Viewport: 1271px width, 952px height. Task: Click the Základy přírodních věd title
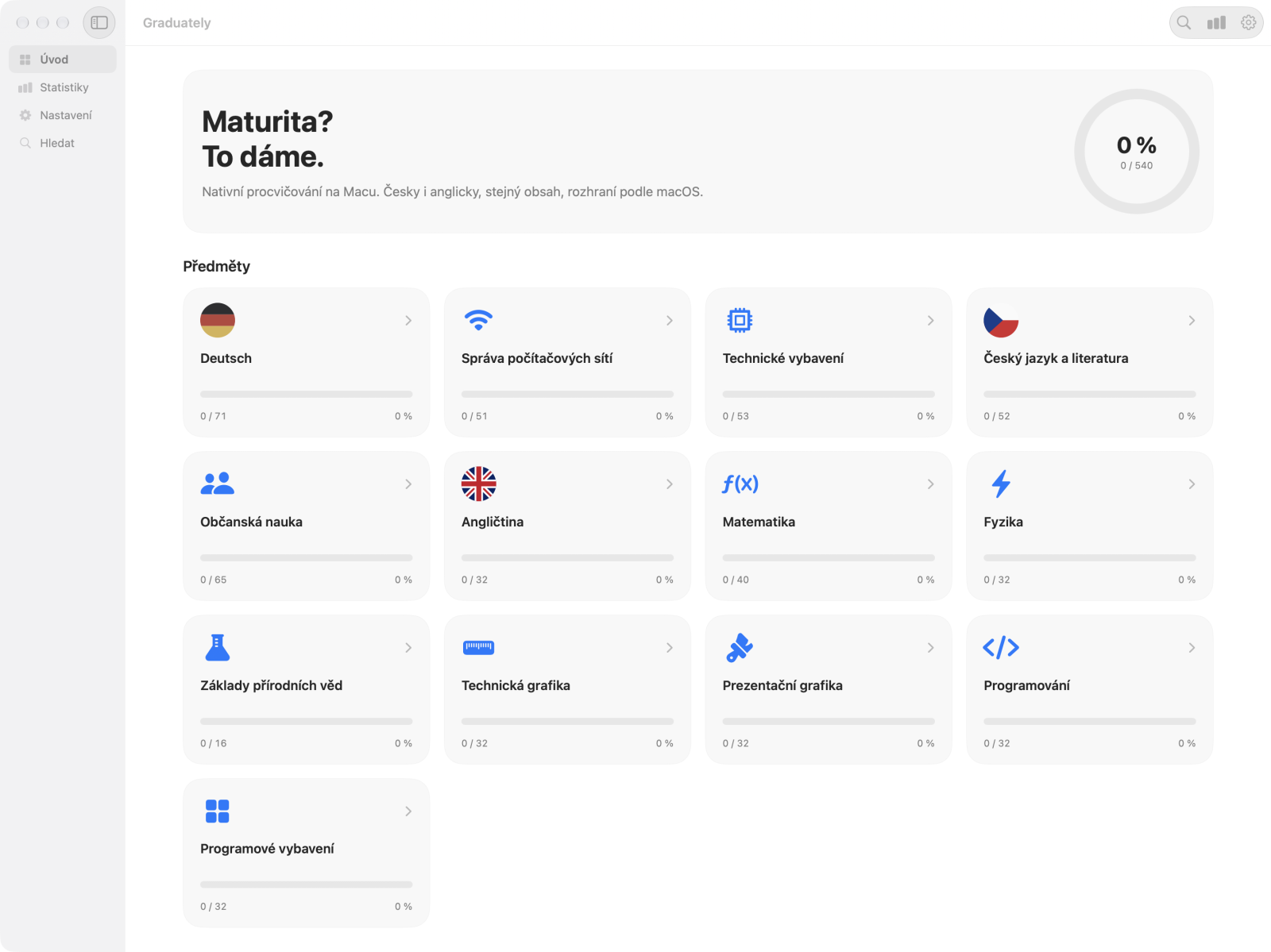pos(272,685)
